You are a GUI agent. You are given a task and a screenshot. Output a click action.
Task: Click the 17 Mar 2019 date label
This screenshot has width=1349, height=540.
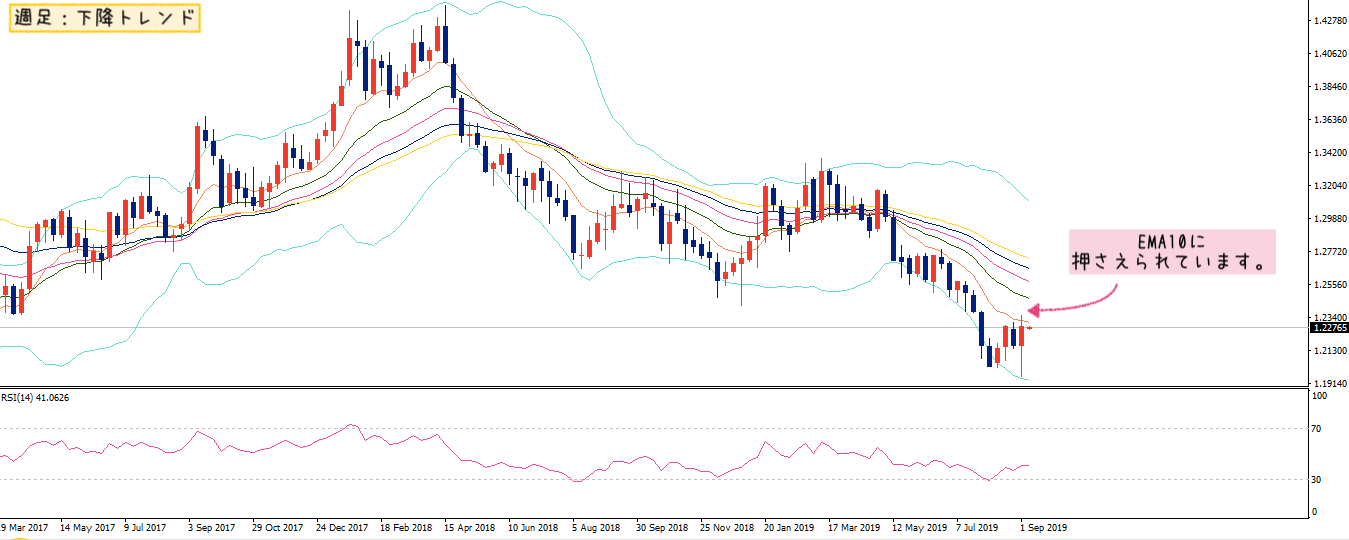coord(854,526)
